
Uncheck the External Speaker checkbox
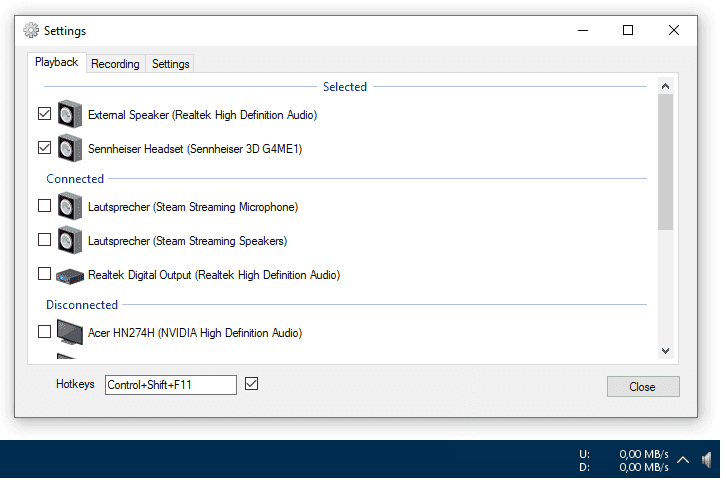44,115
